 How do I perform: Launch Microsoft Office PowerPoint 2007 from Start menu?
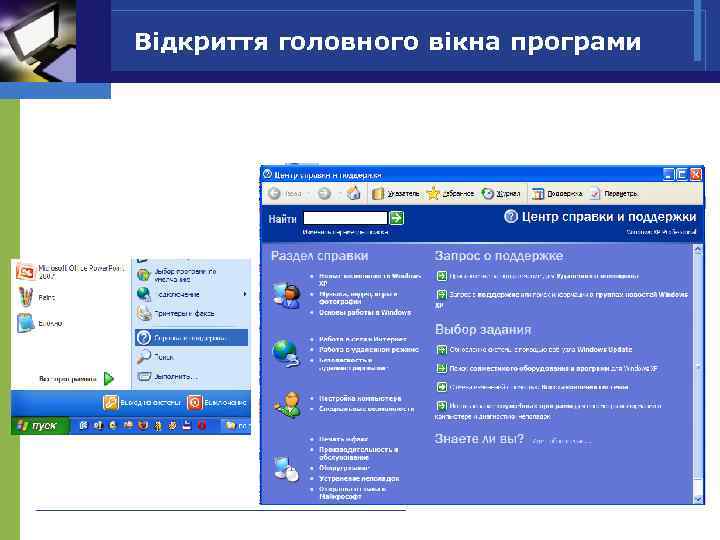[x=71, y=272]
